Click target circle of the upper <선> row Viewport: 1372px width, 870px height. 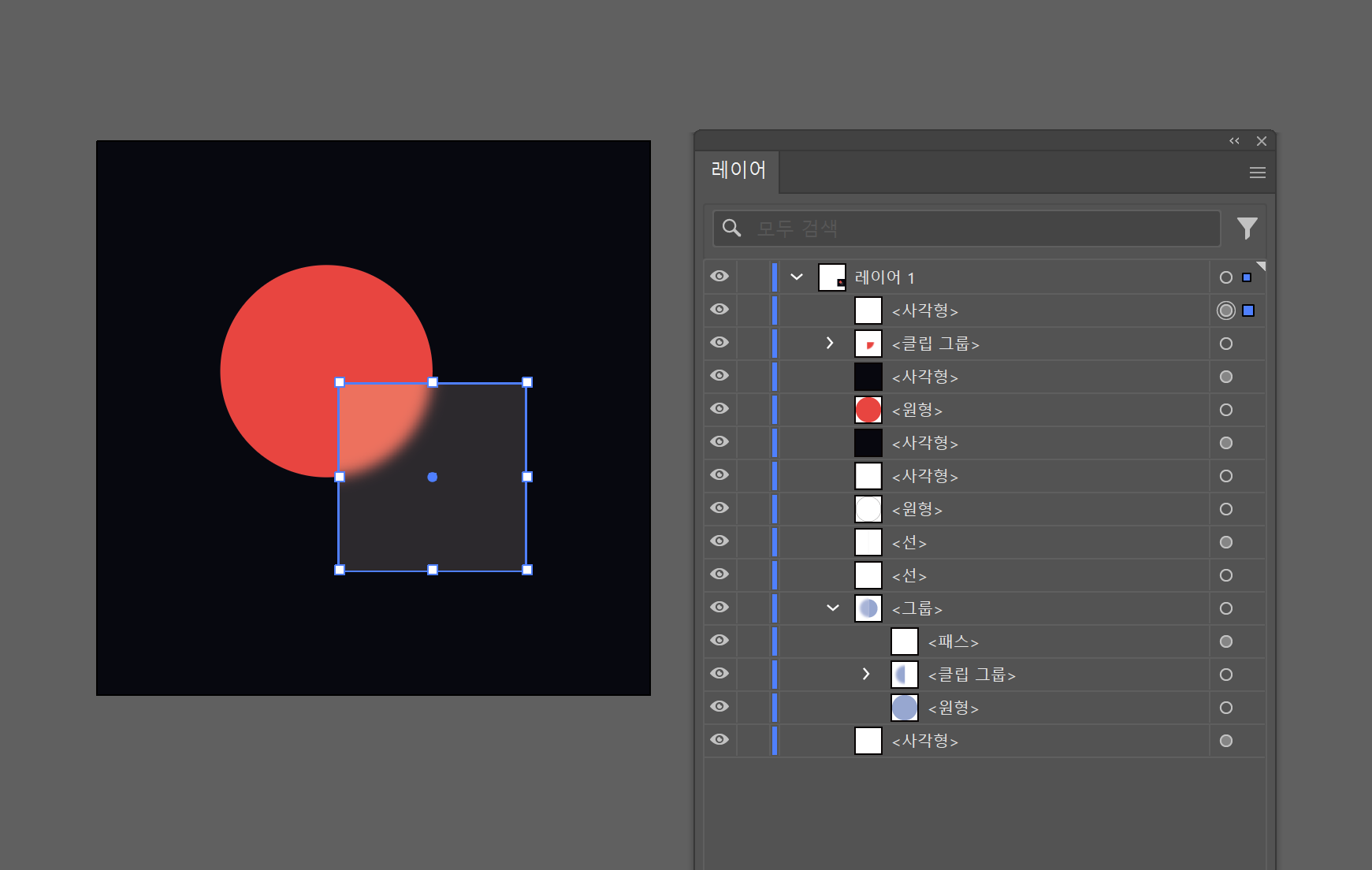[x=1226, y=542]
